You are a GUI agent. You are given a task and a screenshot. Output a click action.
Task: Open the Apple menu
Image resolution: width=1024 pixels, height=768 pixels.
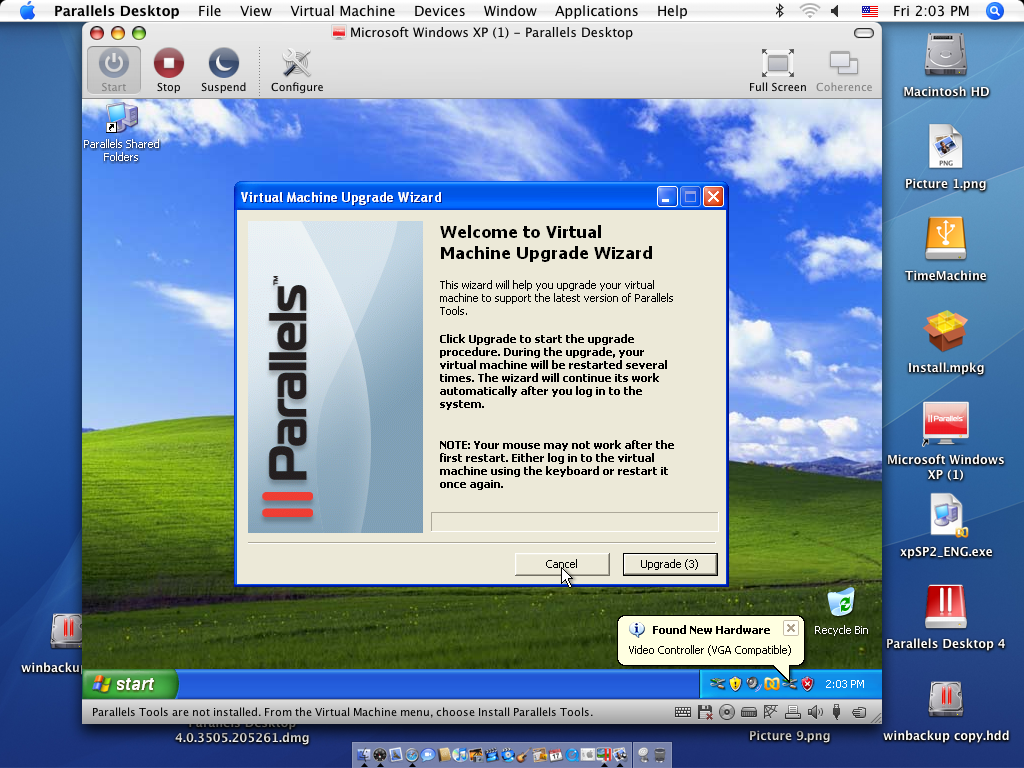(x=27, y=11)
